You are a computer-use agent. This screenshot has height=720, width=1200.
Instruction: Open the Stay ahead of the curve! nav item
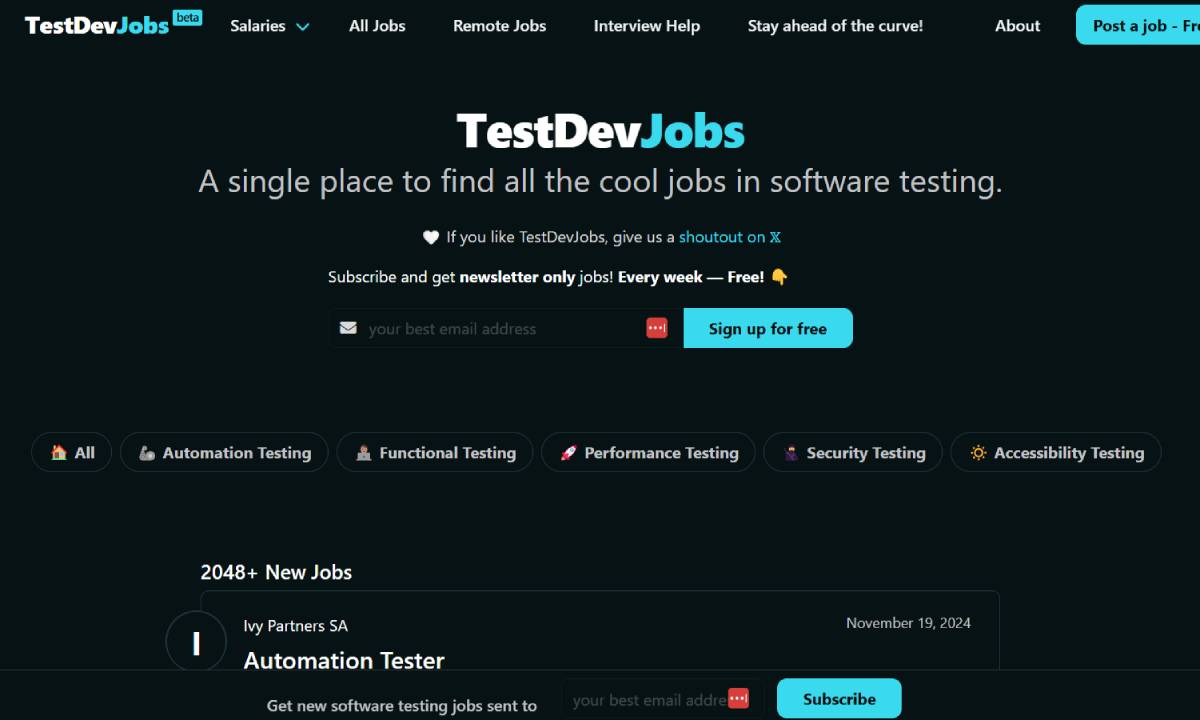pyautogui.click(x=835, y=26)
